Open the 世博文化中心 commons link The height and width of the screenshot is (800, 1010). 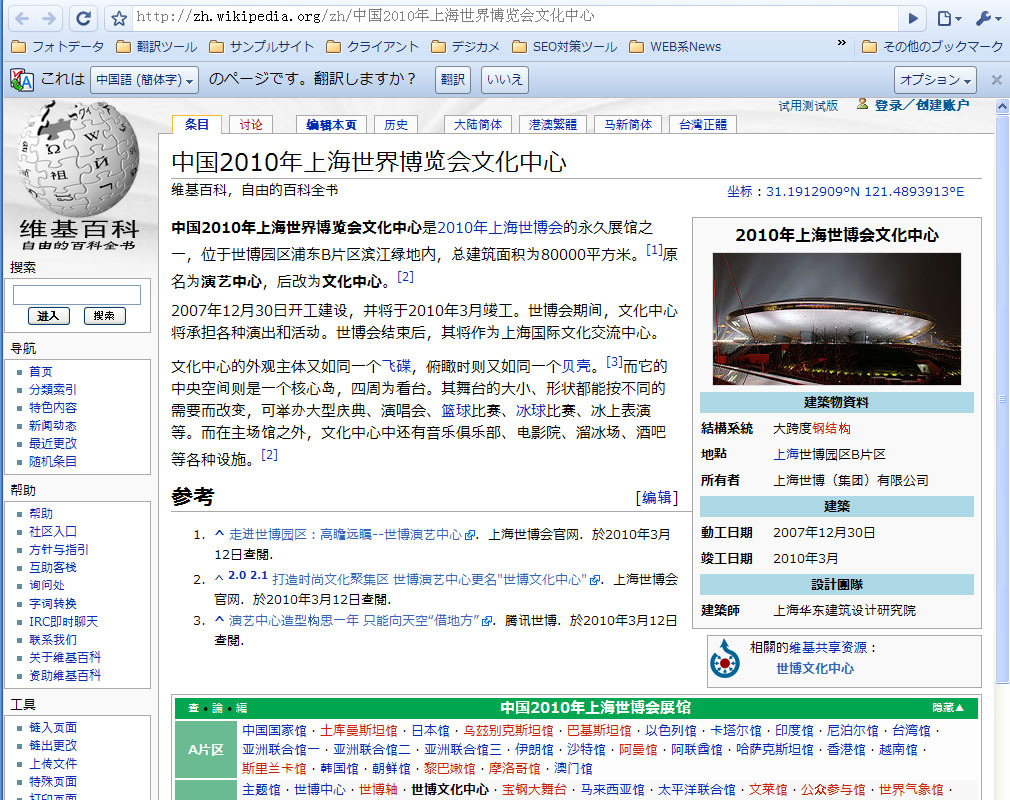815,668
